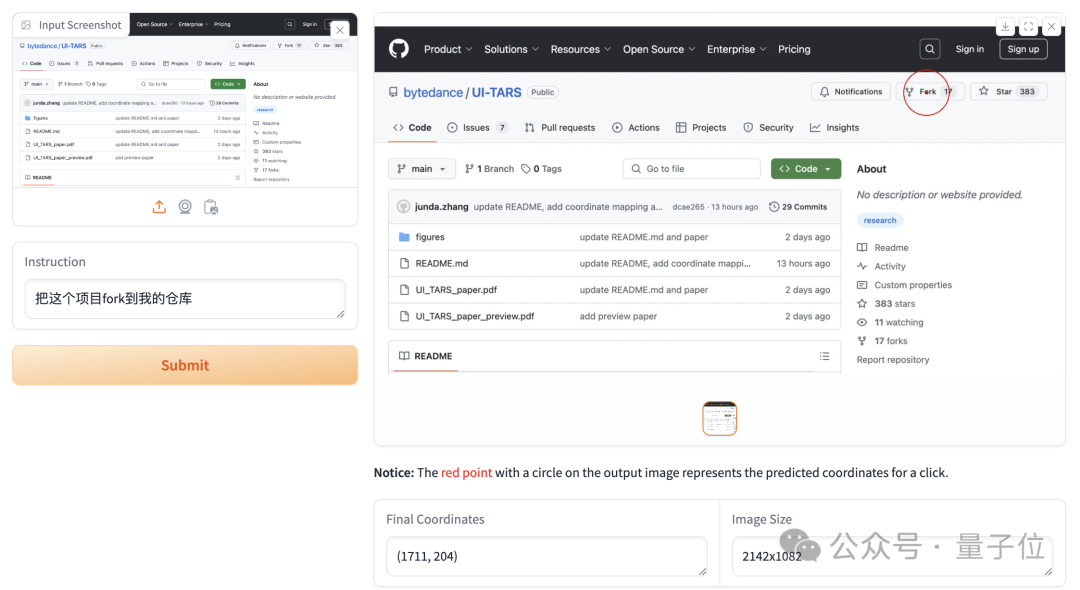Click the orange Submit button
Image resolution: width=1080 pixels, height=590 pixels.
pos(185,365)
